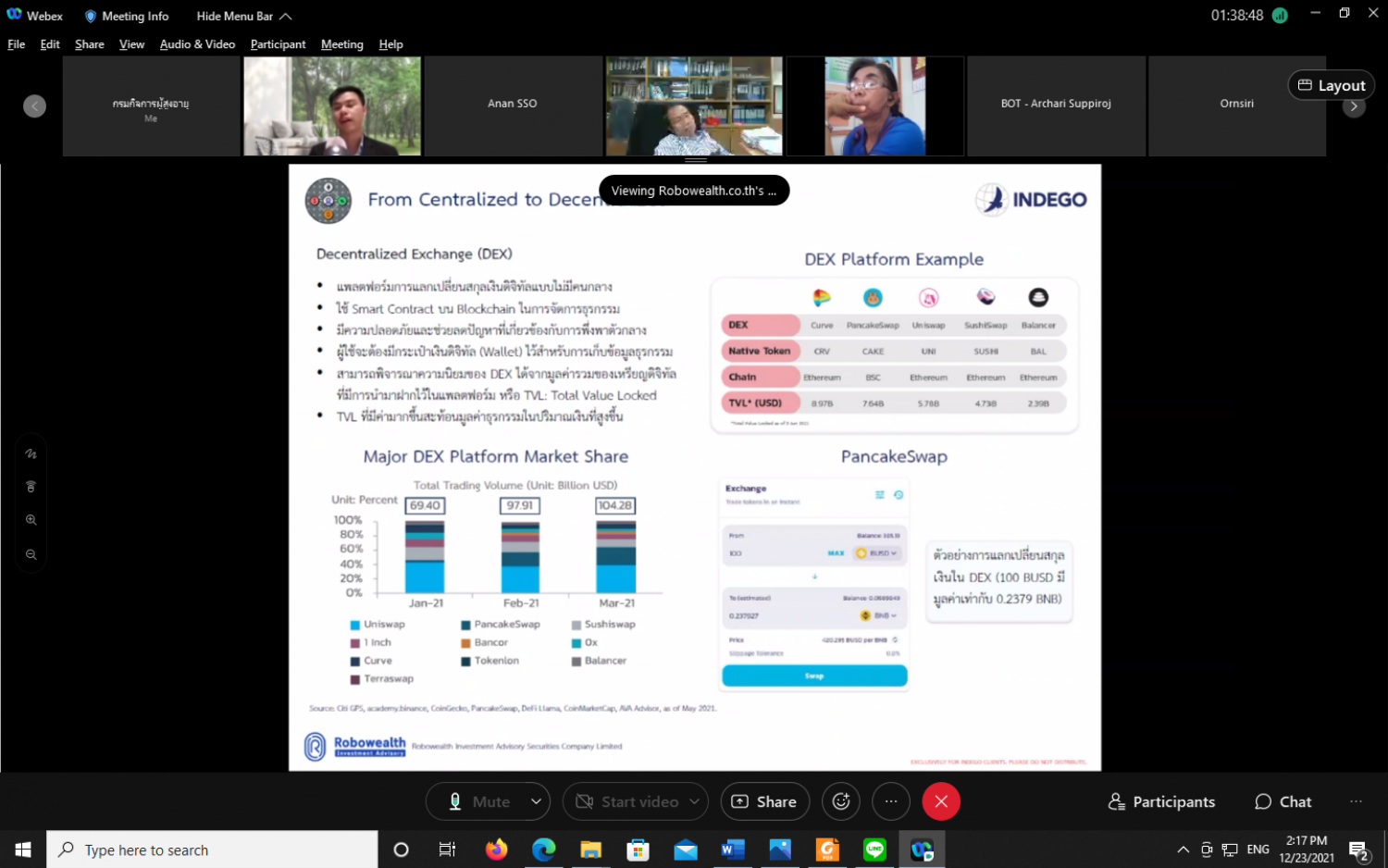This screenshot has height=868, width=1388.
Task: Expand audio options arrow next to Mute
Action: 536,801
